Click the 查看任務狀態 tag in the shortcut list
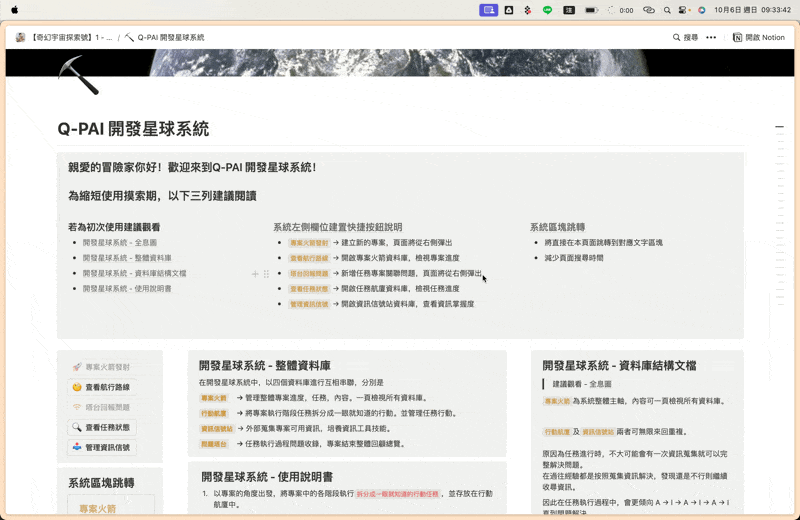This screenshot has height=520, width=800. 309,289
